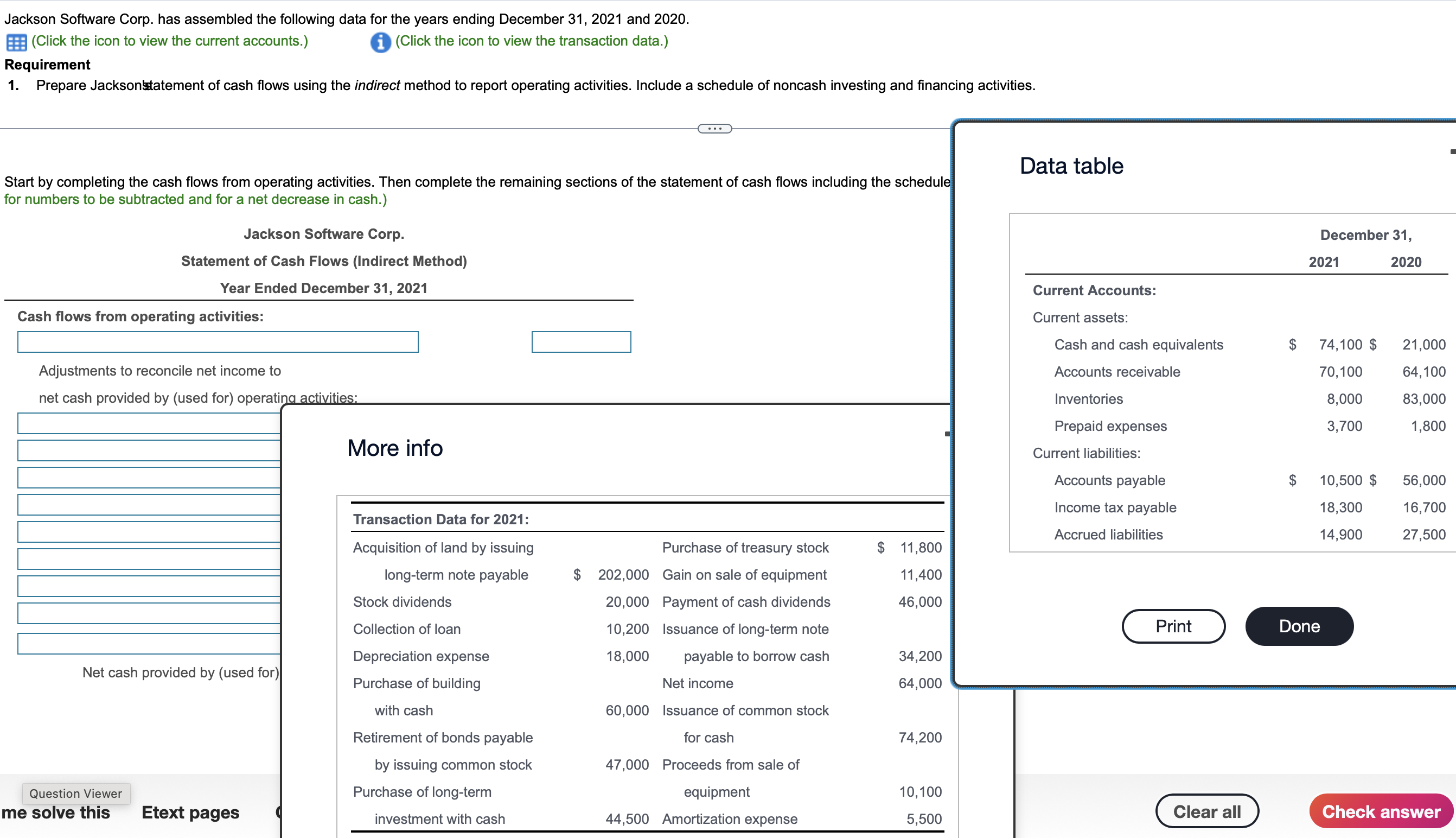Click the Print button in the Data table
The width and height of the screenshot is (1456, 838).
point(1173,626)
